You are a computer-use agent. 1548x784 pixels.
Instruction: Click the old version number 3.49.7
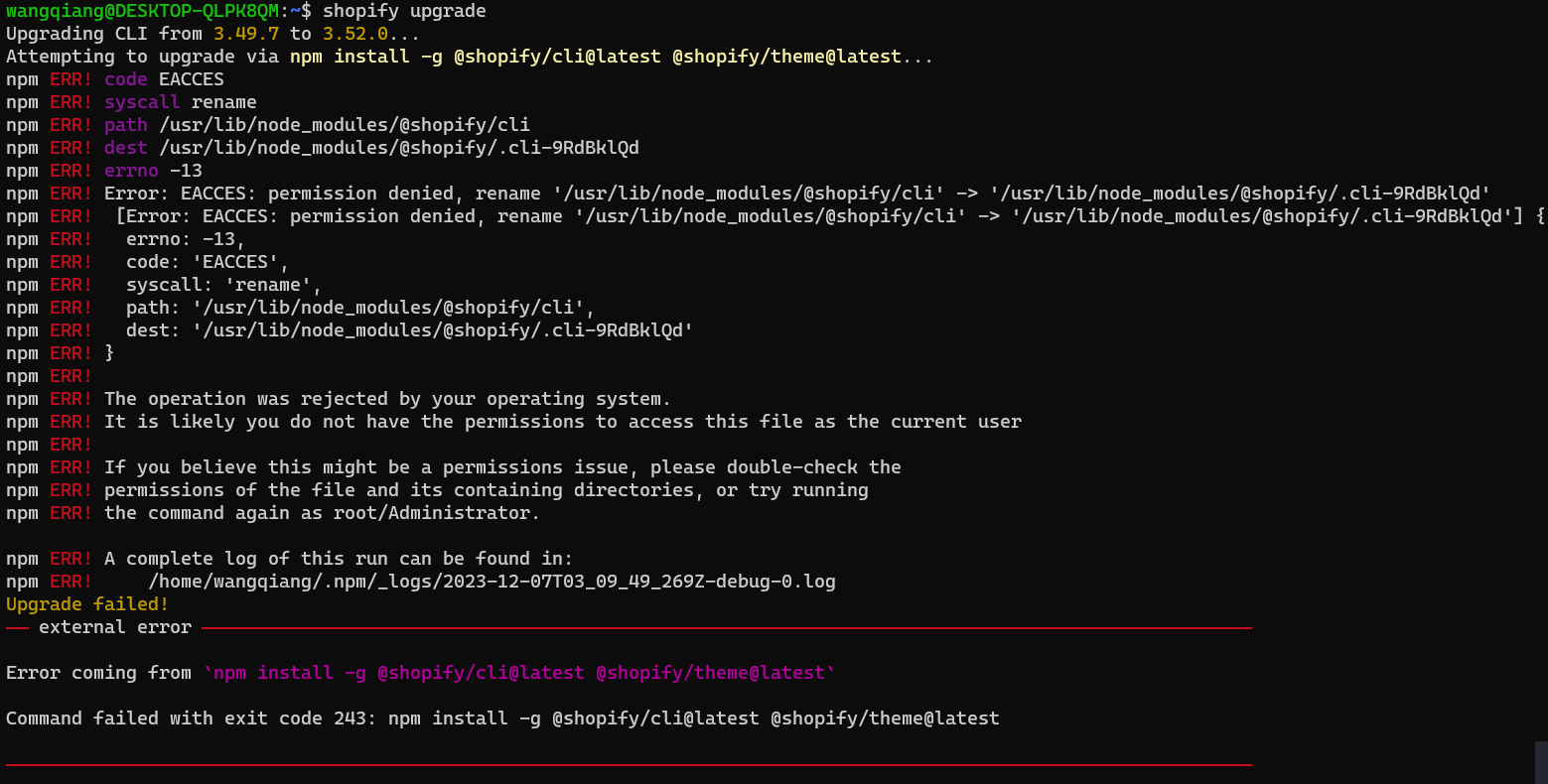246,34
